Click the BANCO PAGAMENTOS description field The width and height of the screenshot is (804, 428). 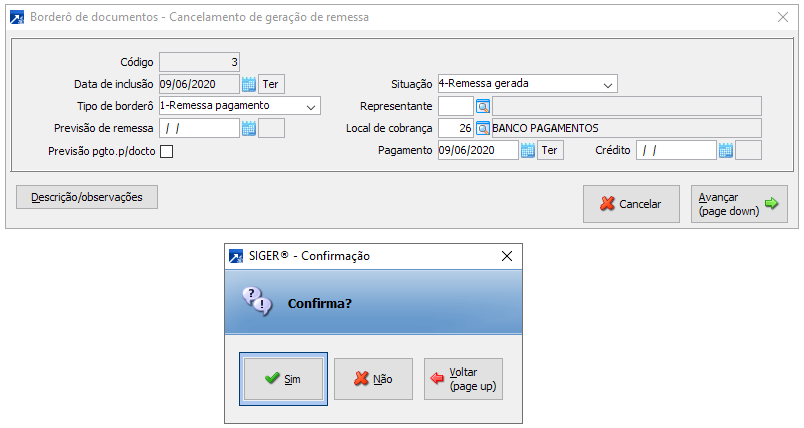coord(627,128)
